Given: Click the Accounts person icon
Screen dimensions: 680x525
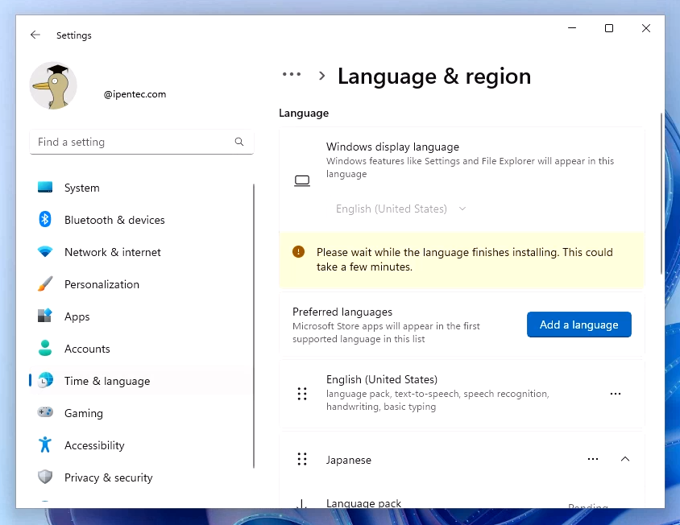Looking at the screenshot, I should (x=45, y=348).
